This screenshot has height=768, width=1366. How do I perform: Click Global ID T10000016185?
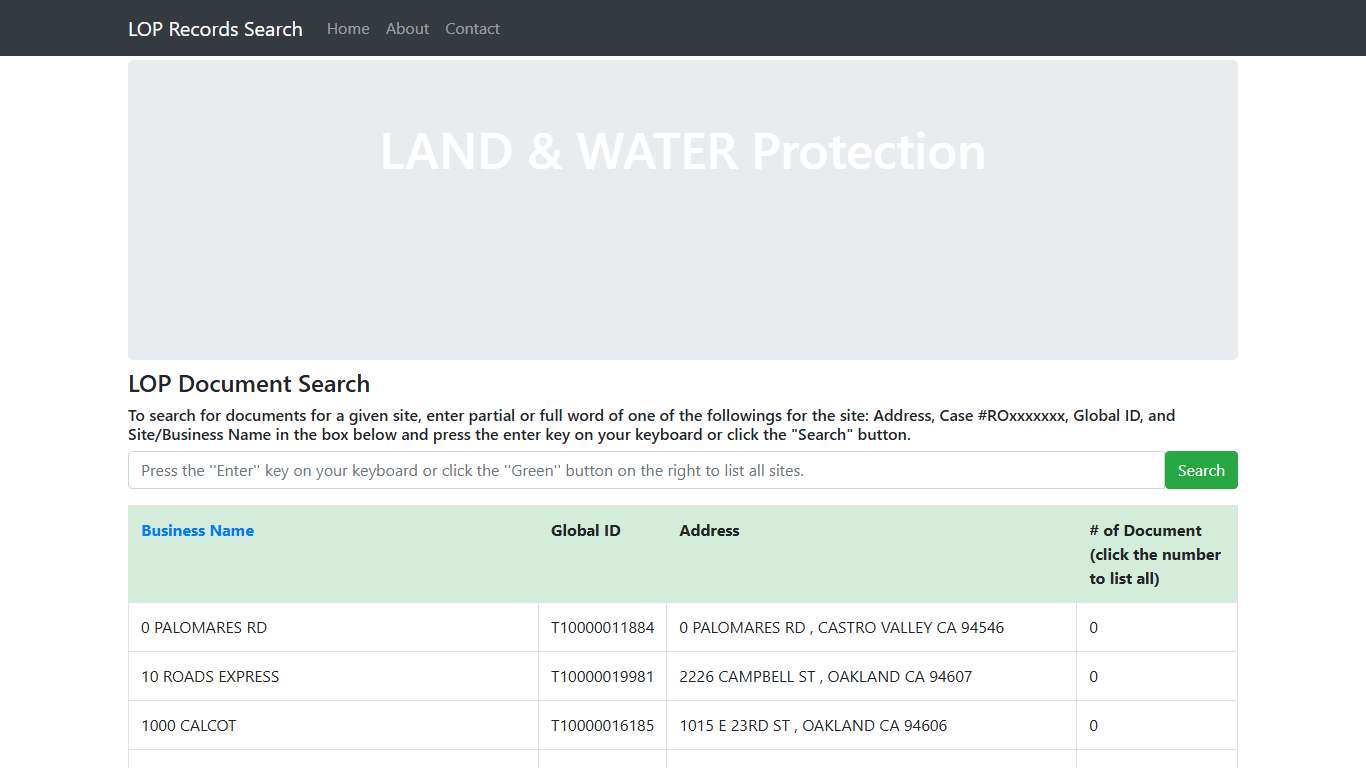(x=602, y=726)
